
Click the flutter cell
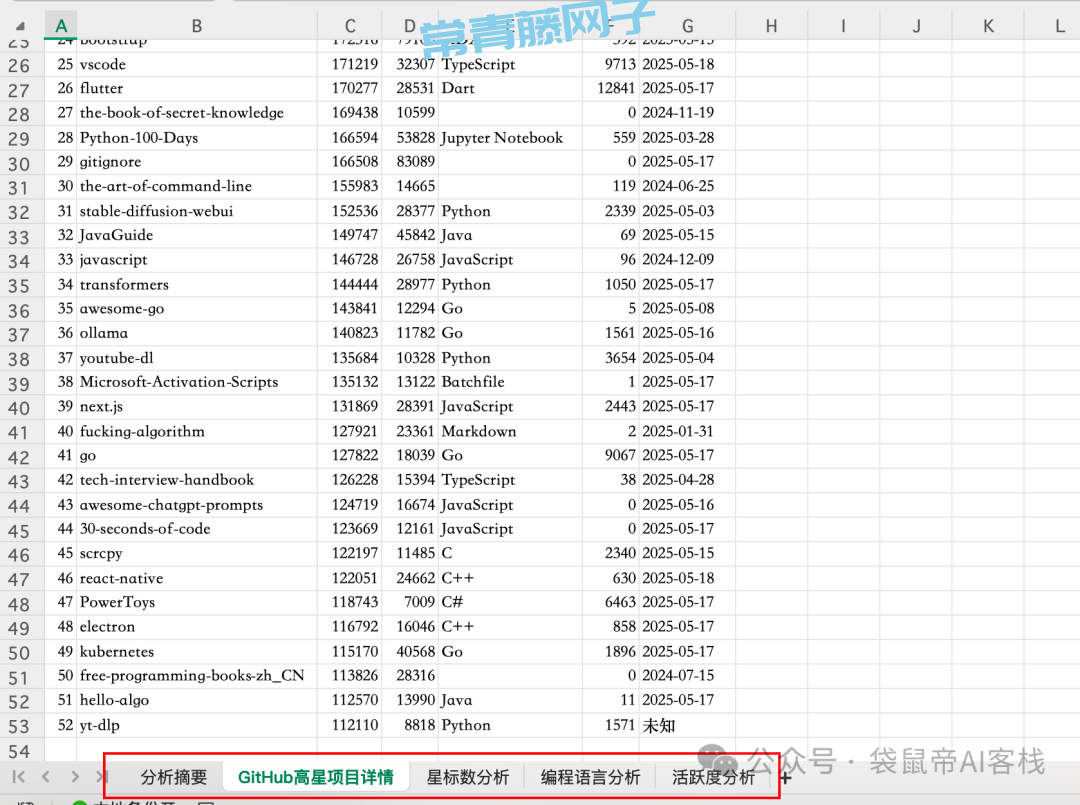[x=197, y=88]
